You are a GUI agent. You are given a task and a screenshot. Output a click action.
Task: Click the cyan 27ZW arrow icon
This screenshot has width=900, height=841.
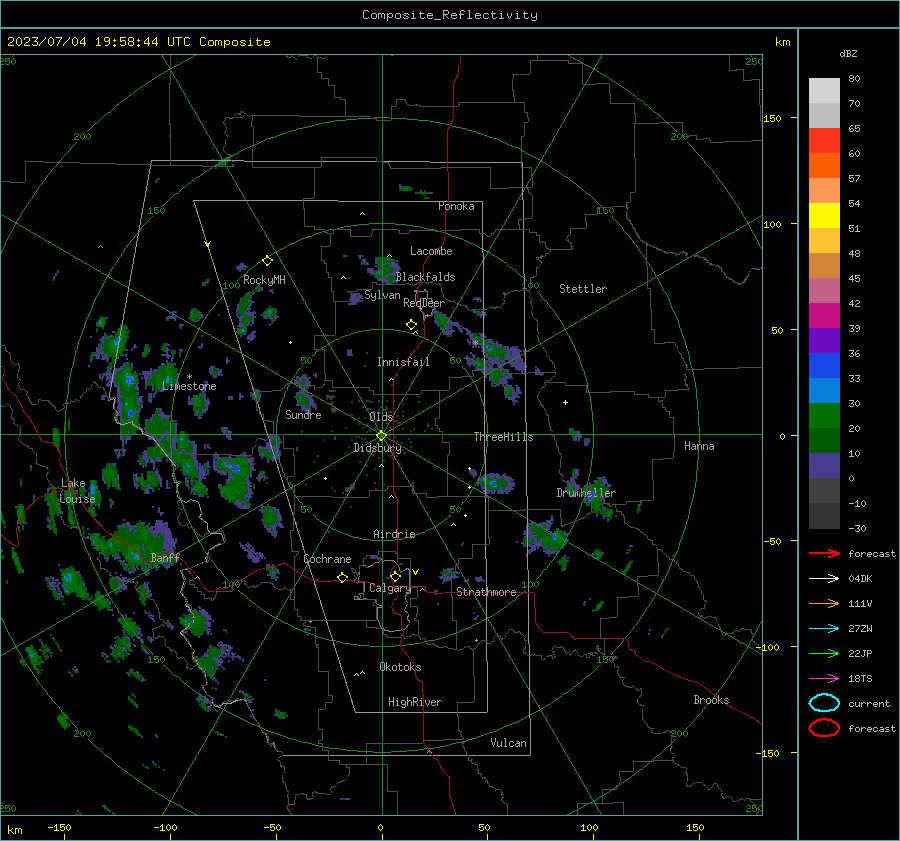point(824,629)
